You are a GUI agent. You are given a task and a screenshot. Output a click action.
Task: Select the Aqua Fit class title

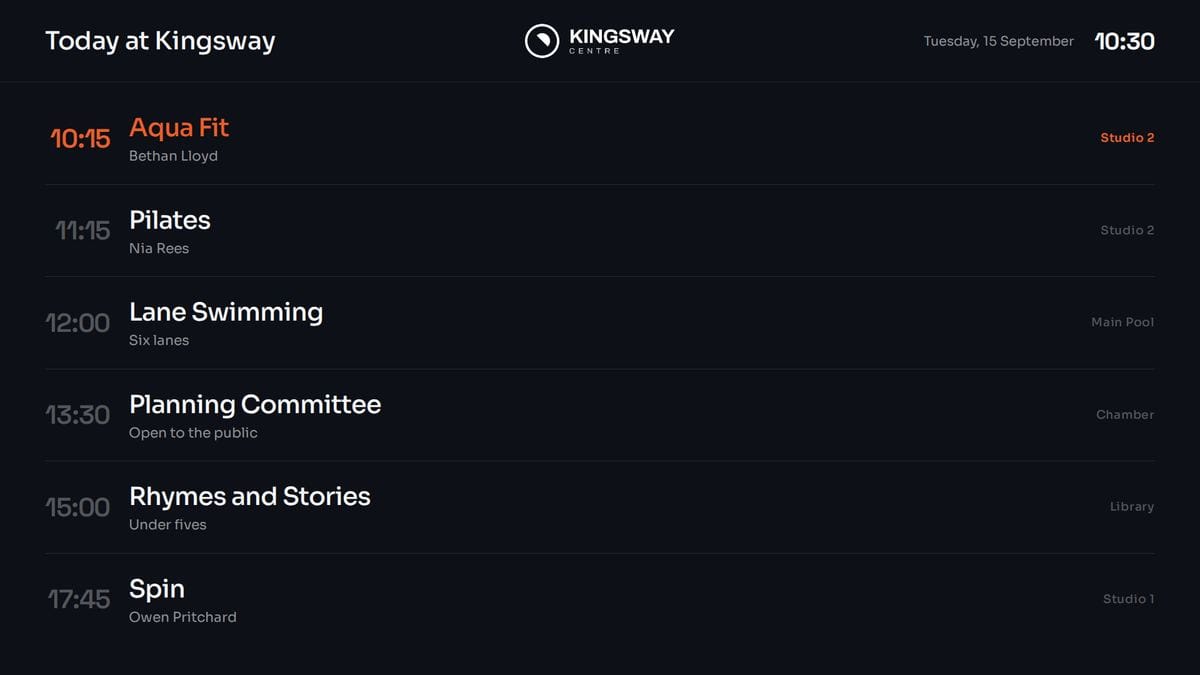pyautogui.click(x=179, y=128)
